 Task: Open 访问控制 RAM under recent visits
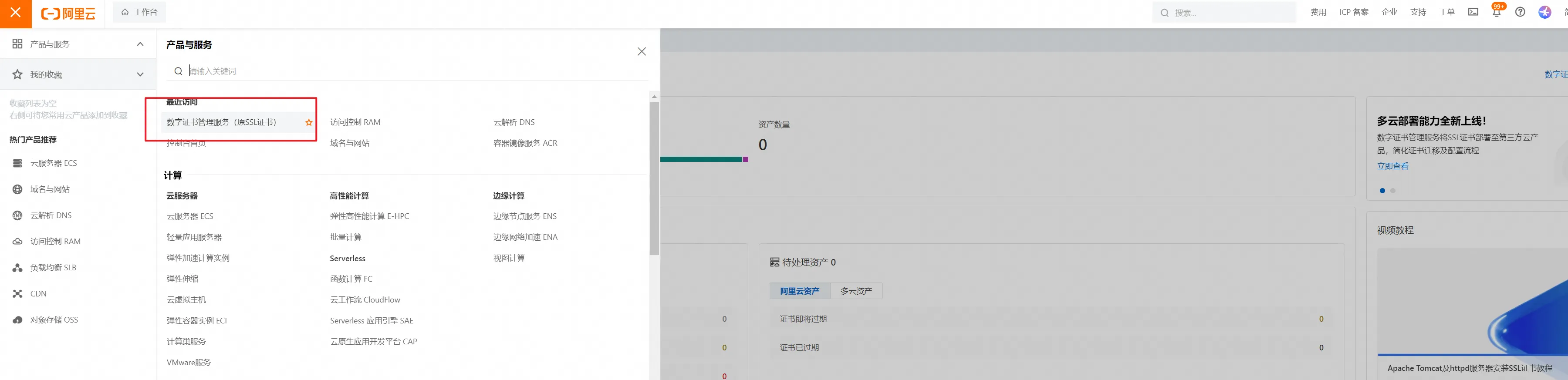(x=355, y=122)
